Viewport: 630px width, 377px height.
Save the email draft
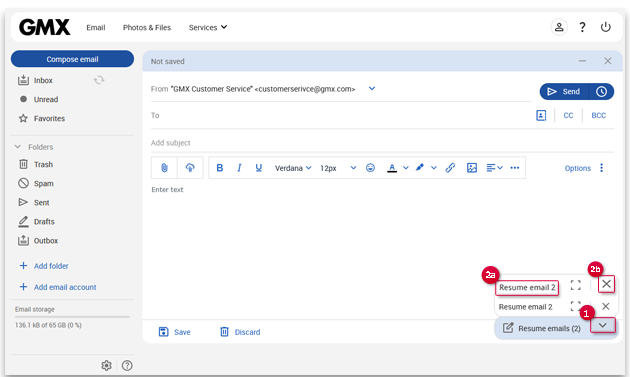click(x=174, y=332)
